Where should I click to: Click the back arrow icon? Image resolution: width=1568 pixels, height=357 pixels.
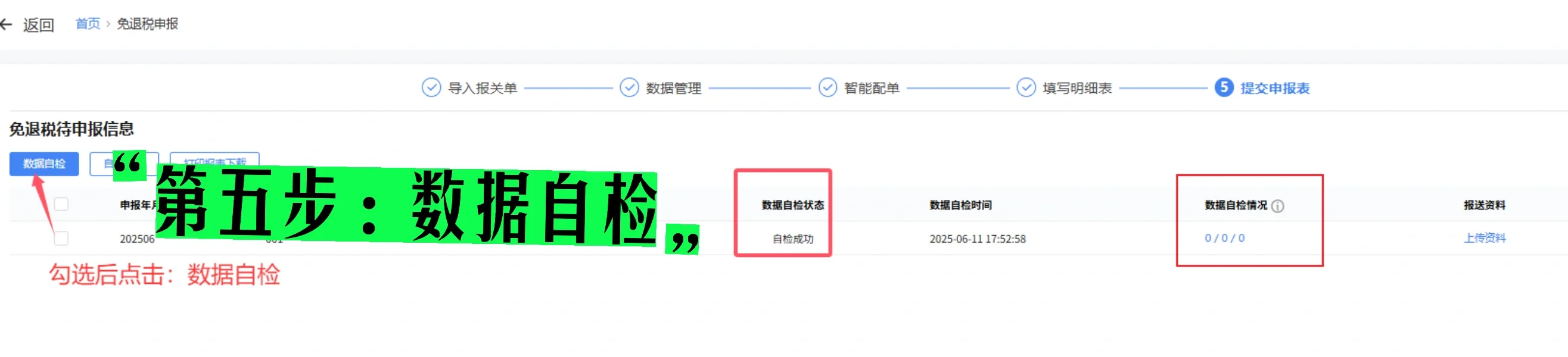click(6, 24)
